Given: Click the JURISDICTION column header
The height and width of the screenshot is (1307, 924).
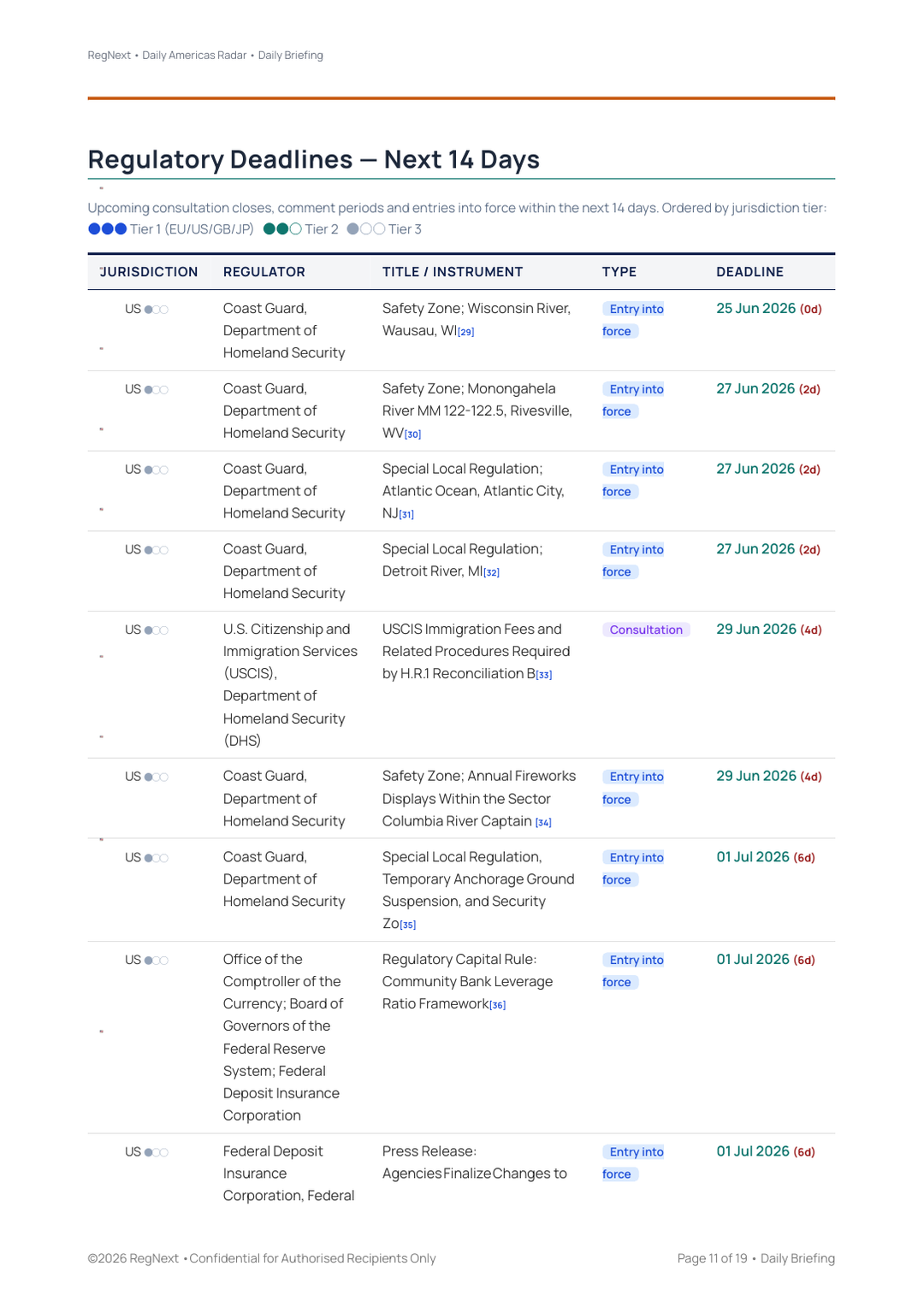Looking at the screenshot, I should click(x=149, y=272).
